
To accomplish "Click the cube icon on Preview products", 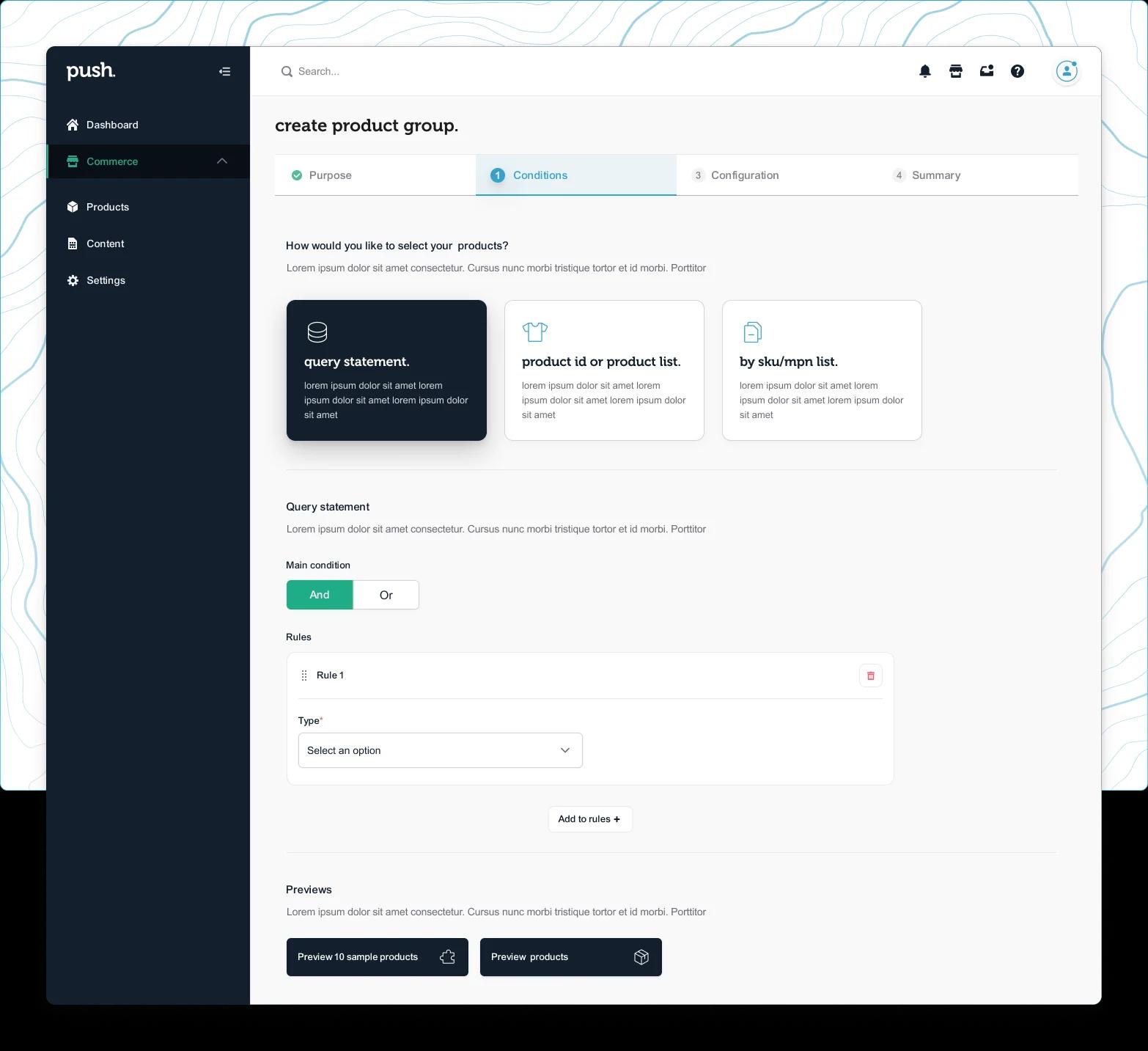I will (641, 957).
